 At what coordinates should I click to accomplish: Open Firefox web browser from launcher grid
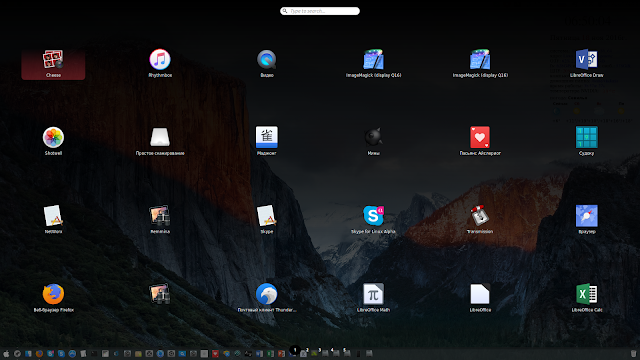coord(53,294)
